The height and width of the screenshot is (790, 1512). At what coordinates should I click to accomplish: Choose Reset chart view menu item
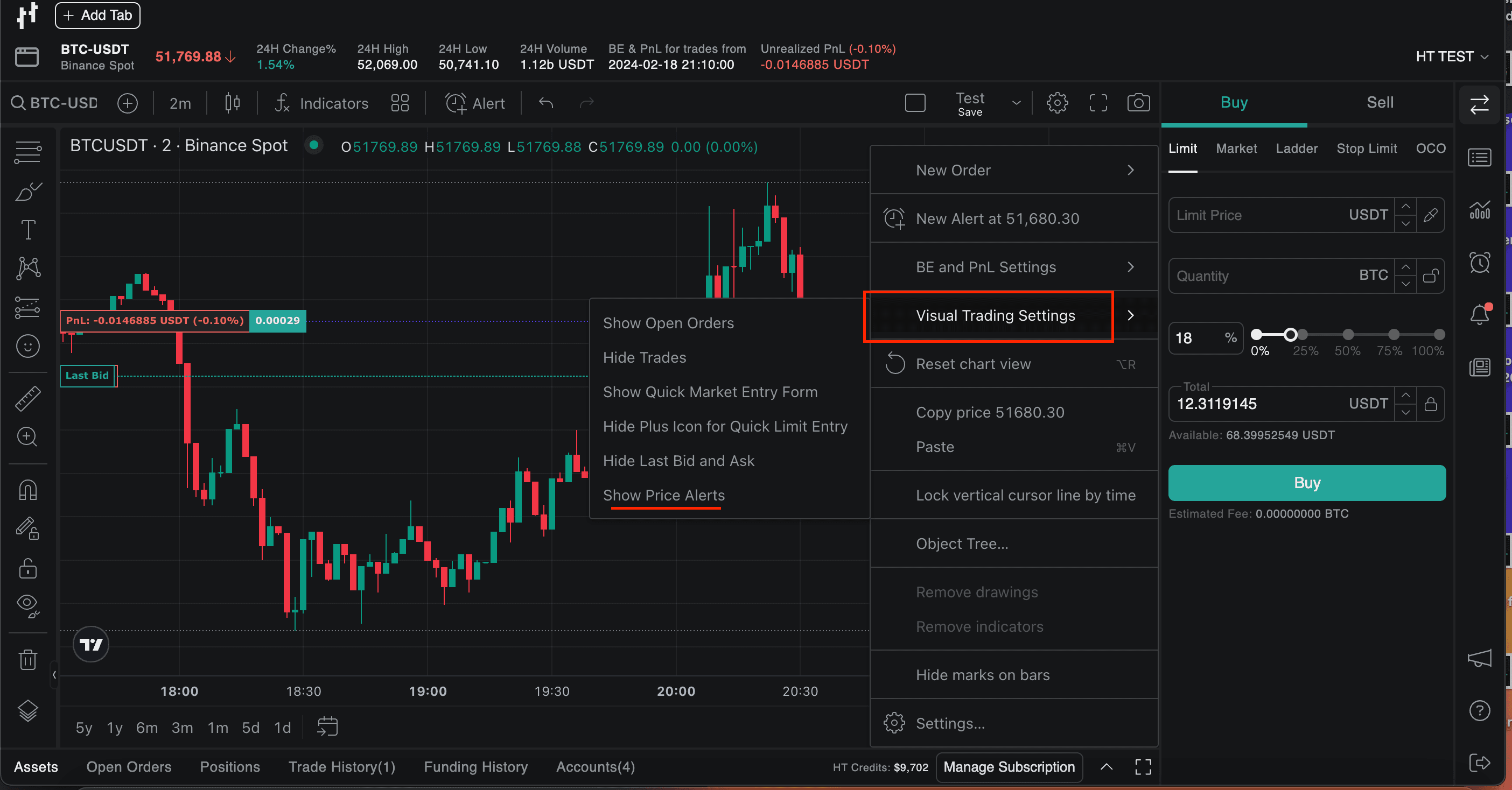tap(1014, 364)
